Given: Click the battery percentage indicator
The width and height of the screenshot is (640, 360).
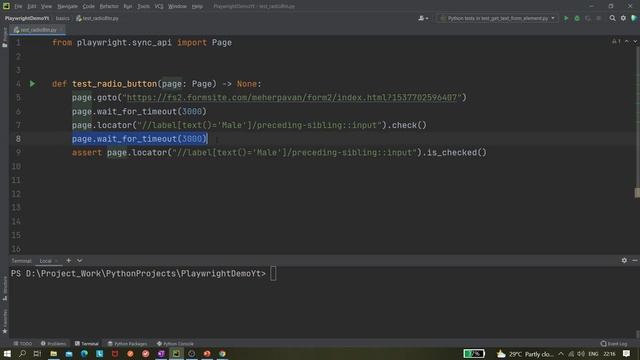Looking at the screenshot, I should coord(474,353).
